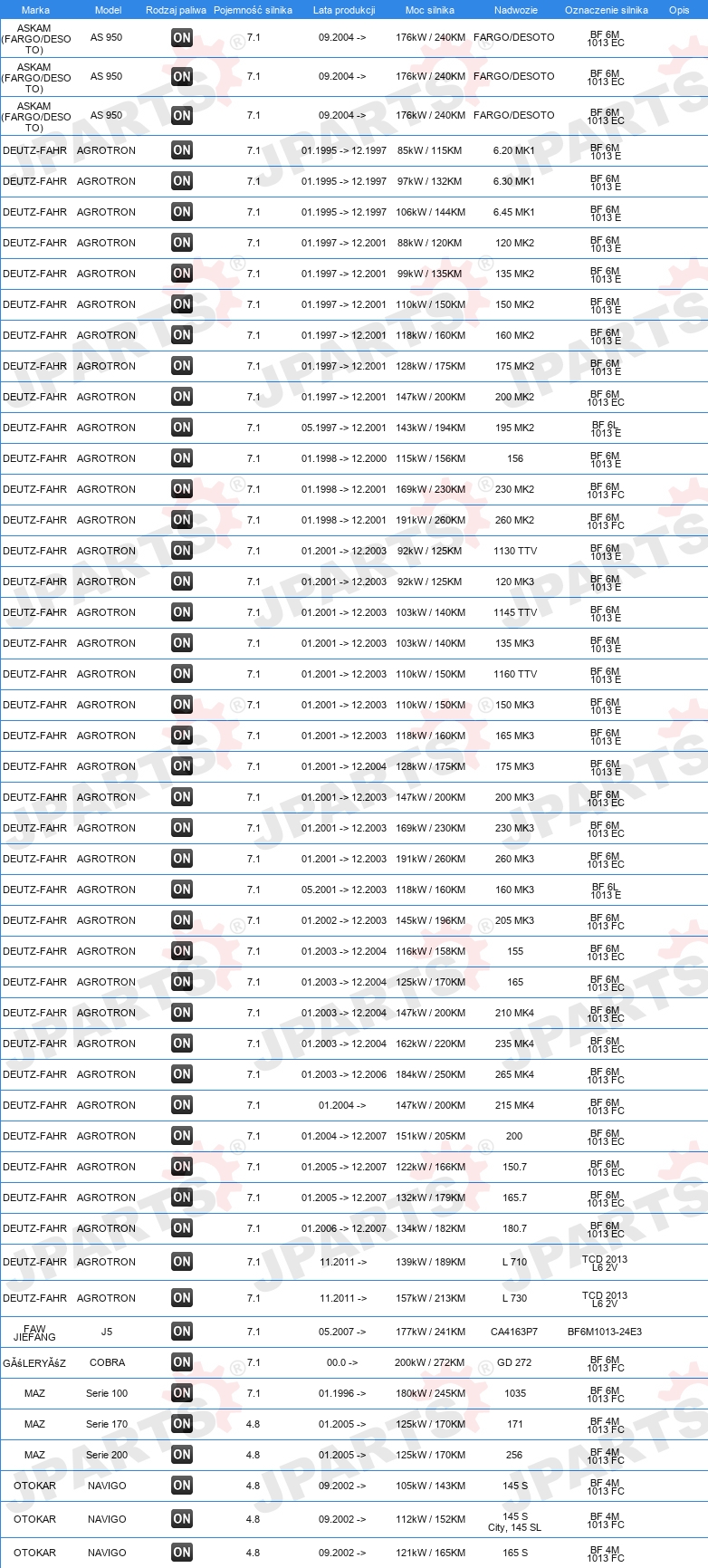708x1568 pixels.
Task: Click the ON icon in the 235 MK4 row
Action: click(182, 1044)
